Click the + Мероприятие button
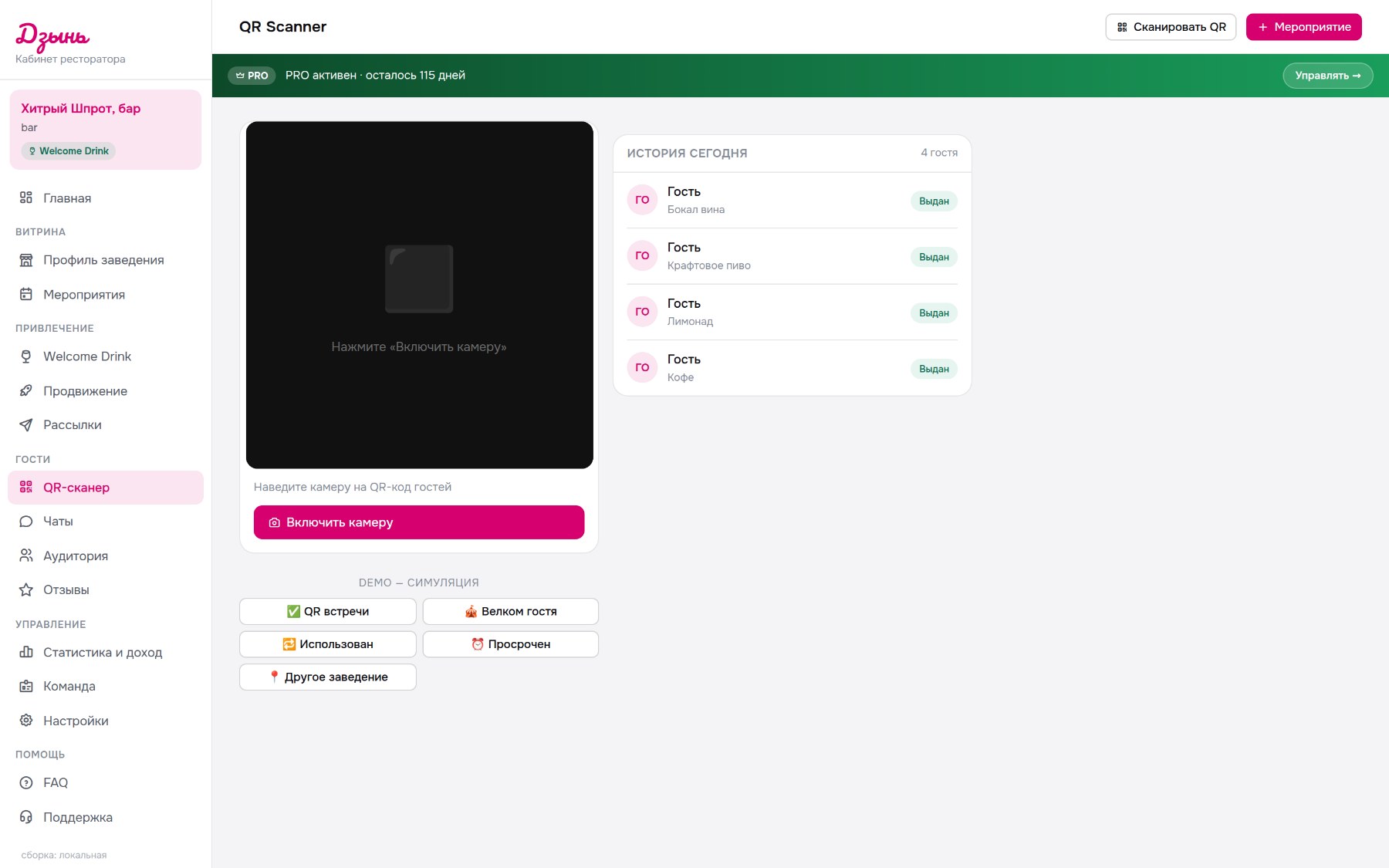1389x868 pixels. click(x=1304, y=27)
